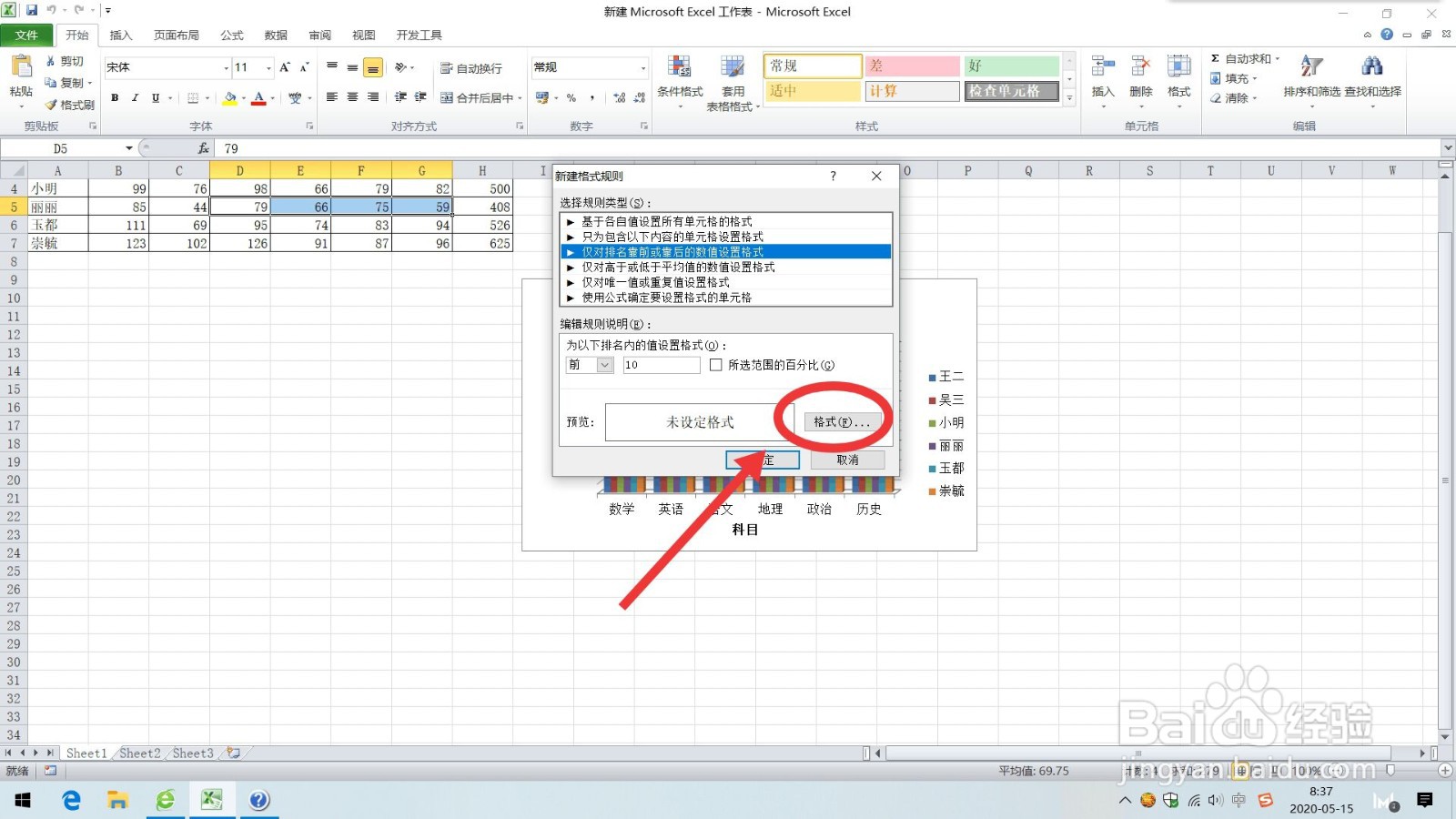The width and height of the screenshot is (1456, 819).
Task: Open Format as Table (套用表格格式)
Action: (x=733, y=82)
